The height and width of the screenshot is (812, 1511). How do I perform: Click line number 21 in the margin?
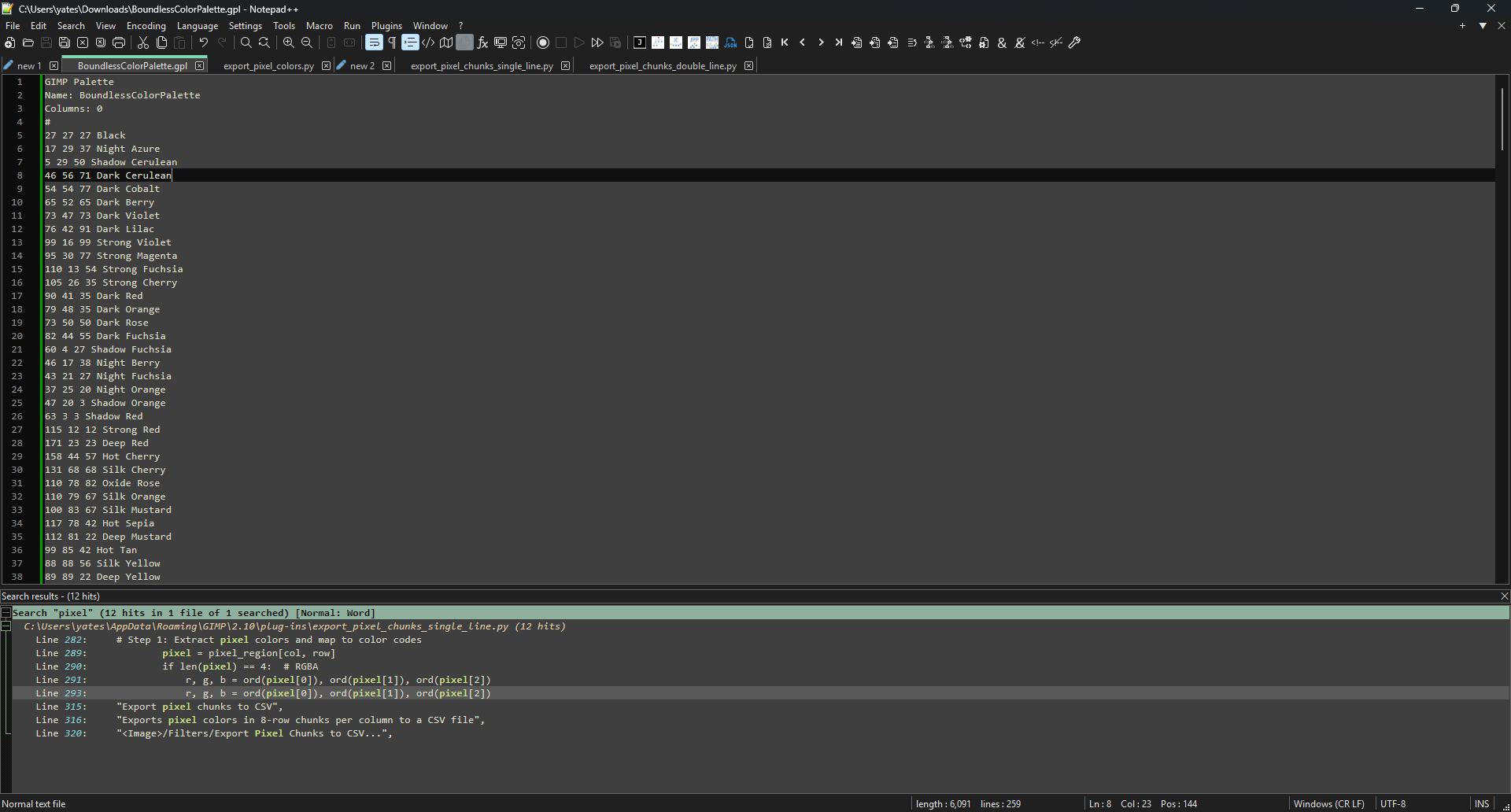pyautogui.click(x=17, y=349)
